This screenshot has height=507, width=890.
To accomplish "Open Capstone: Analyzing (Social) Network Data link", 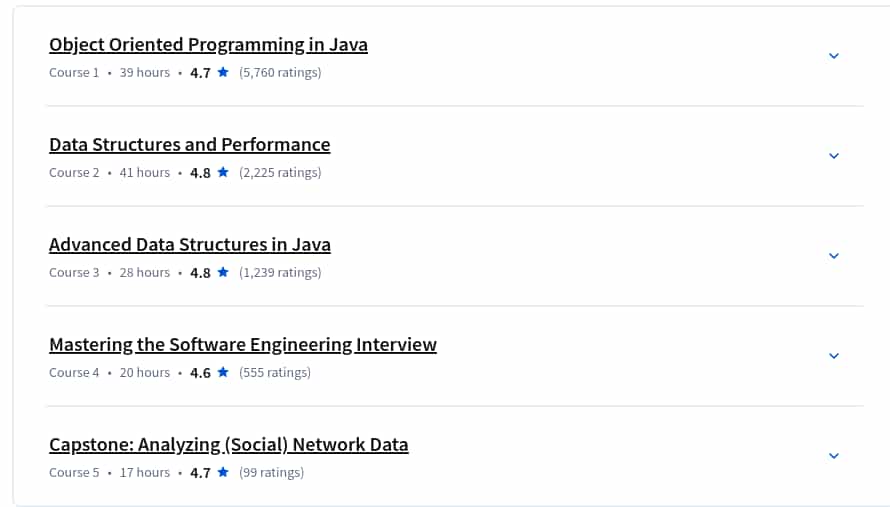I will click(x=229, y=445).
